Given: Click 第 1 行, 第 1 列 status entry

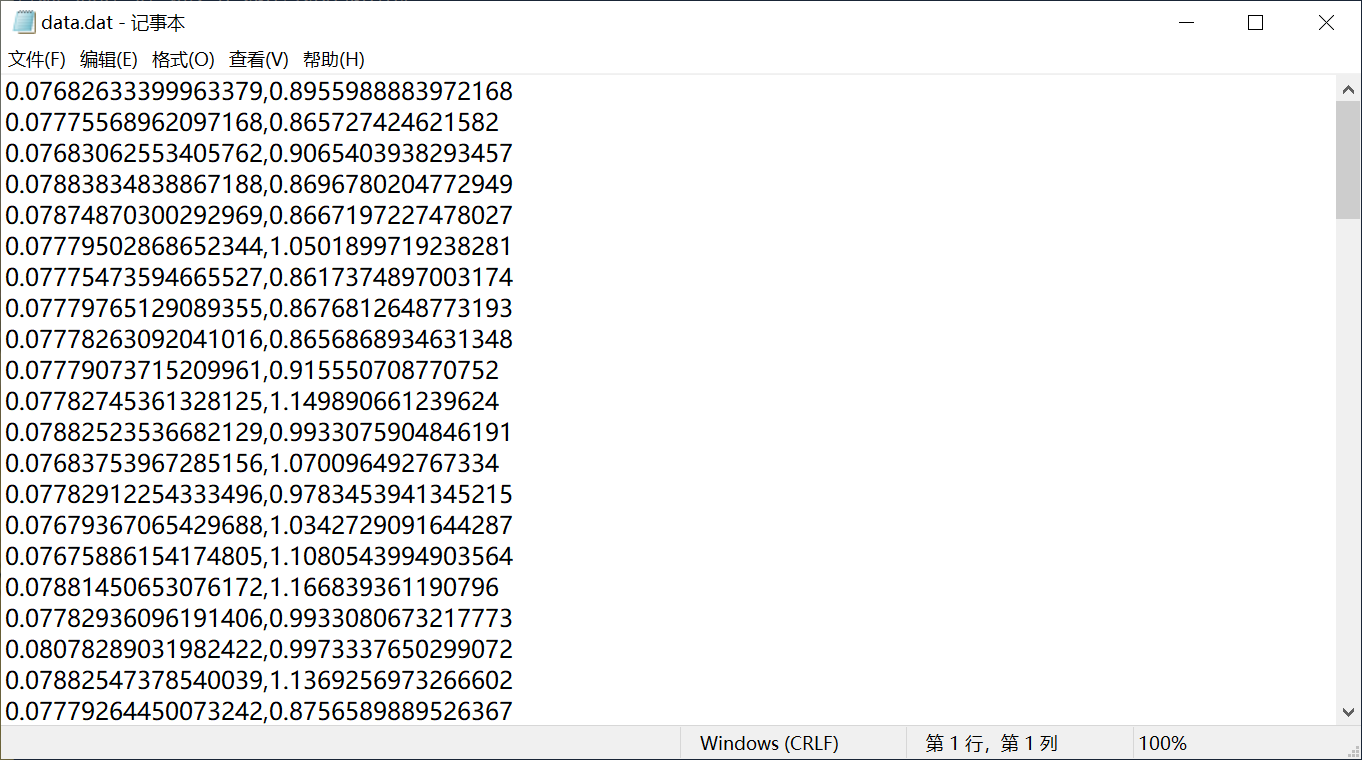Looking at the screenshot, I should tap(991, 744).
